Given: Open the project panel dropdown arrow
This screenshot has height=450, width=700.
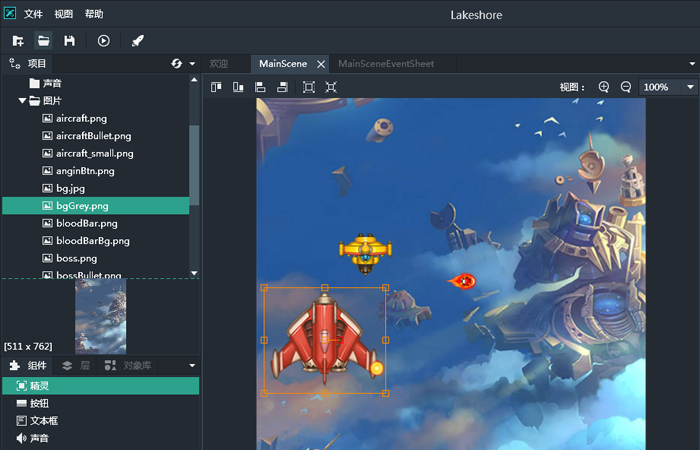Looking at the screenshot, I should coord(192,64).
